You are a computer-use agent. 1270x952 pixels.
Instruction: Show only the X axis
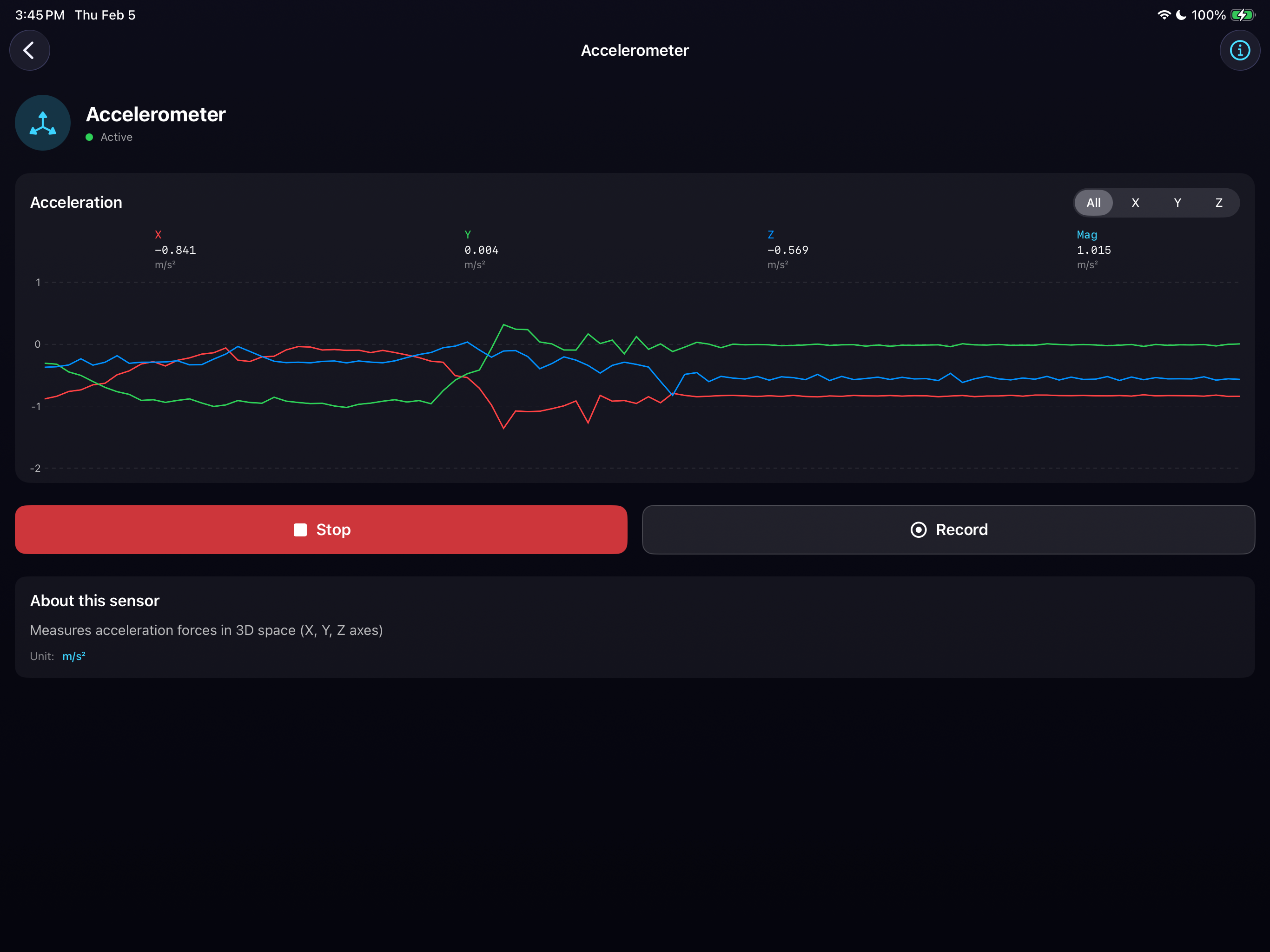pos(1135,203)
